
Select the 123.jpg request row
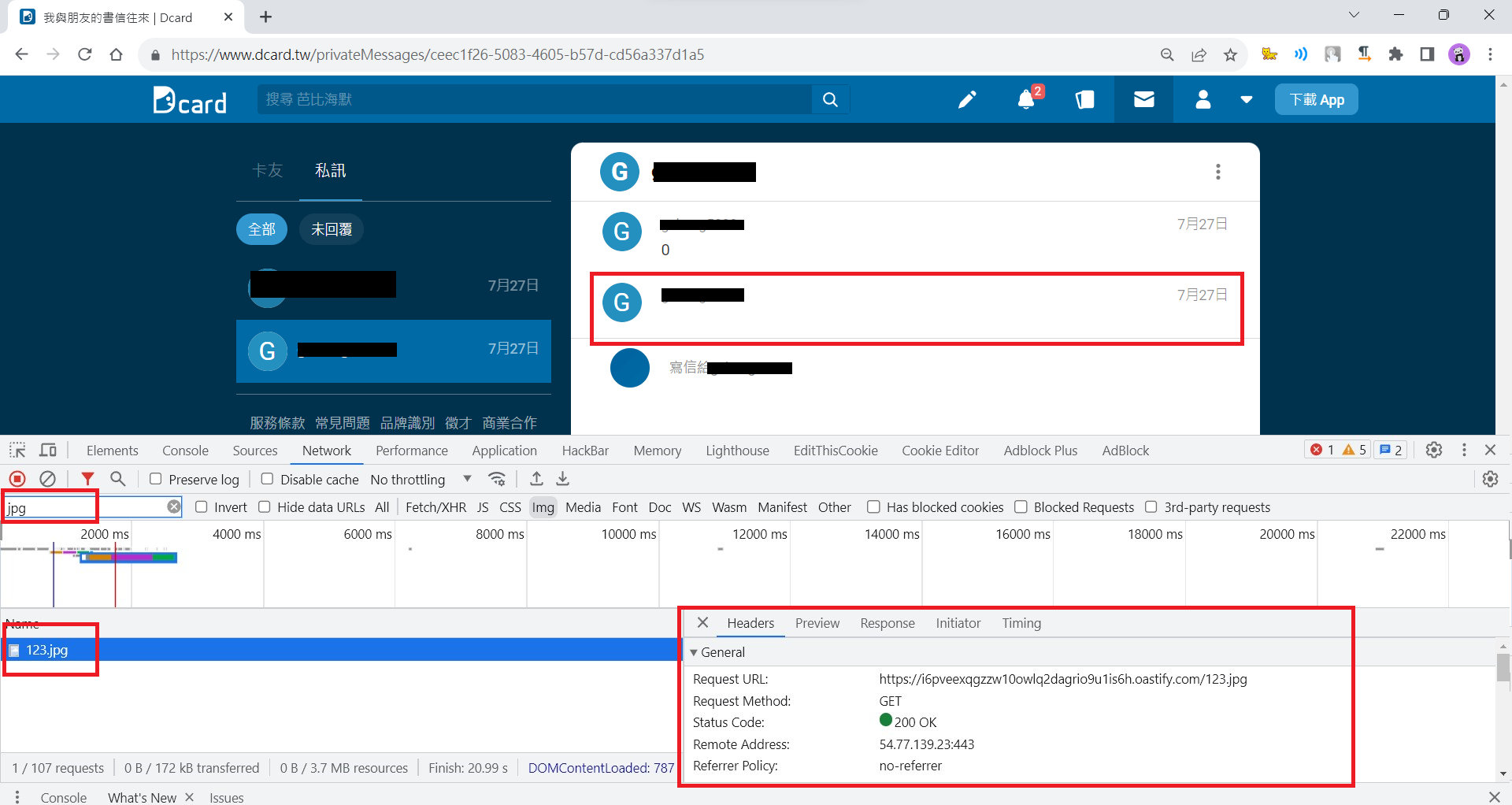point(339,650)
